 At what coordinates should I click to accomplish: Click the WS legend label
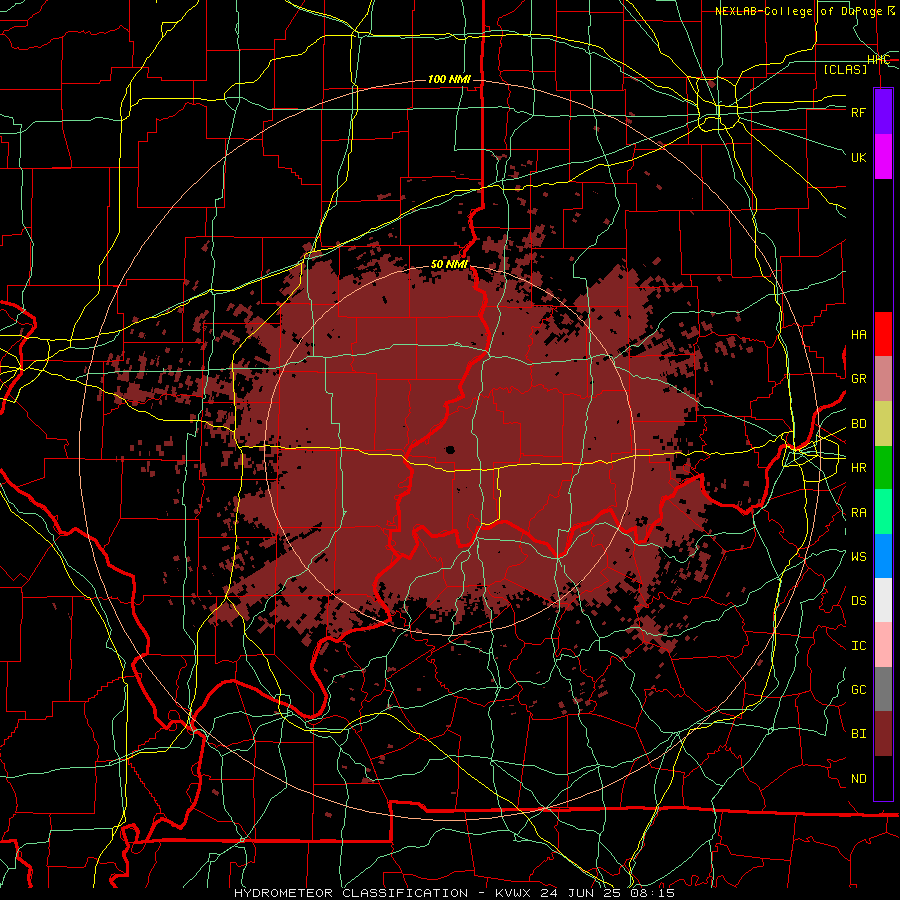[858, 557]
